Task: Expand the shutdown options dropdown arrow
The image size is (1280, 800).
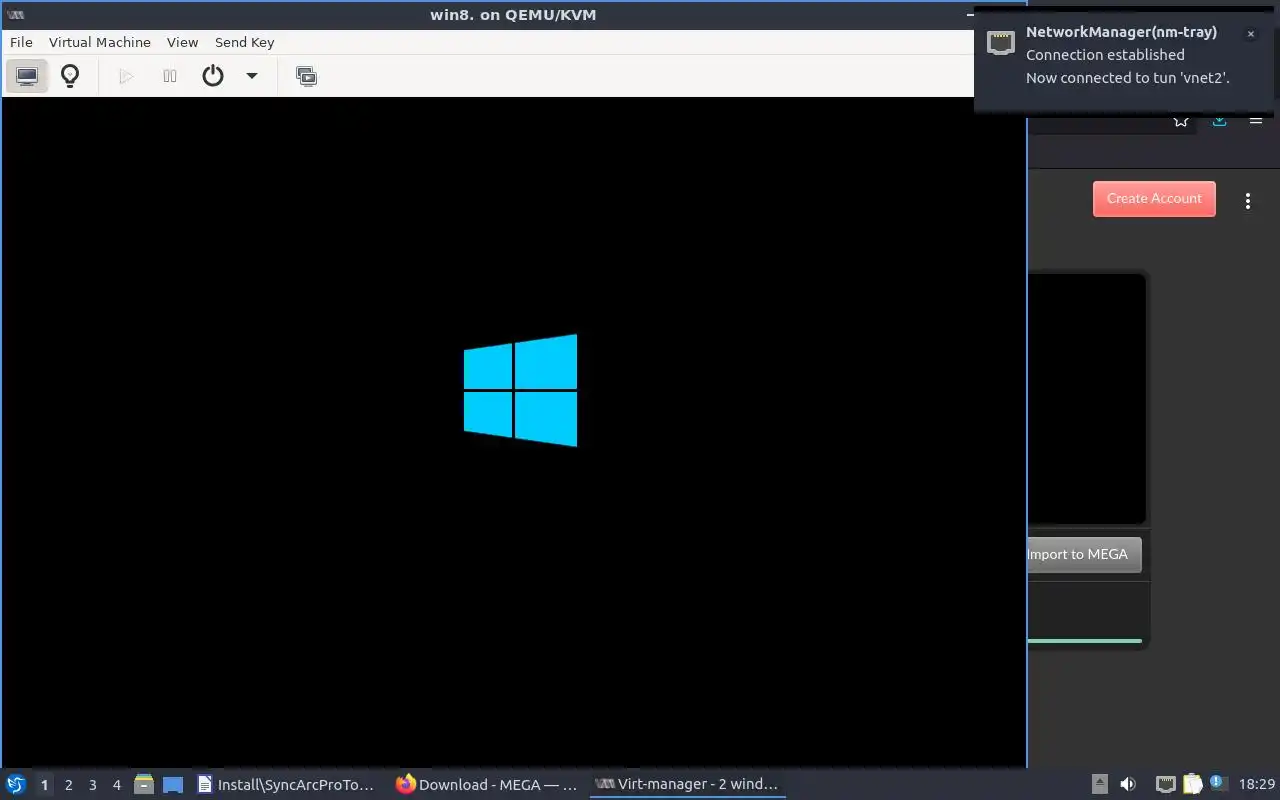Action: 252,76
